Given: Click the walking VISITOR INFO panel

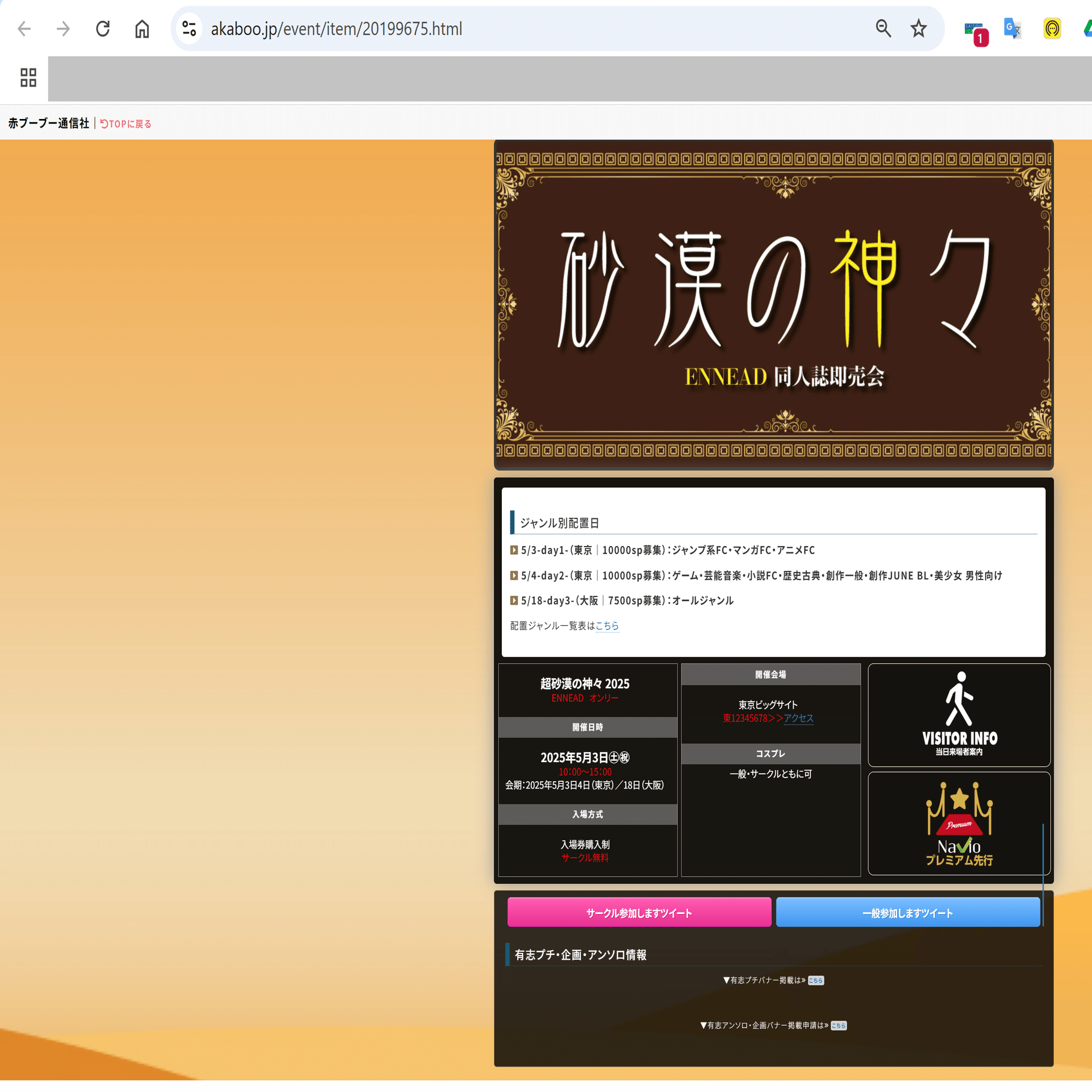Looking at the screenshot, I should [959, 715].
